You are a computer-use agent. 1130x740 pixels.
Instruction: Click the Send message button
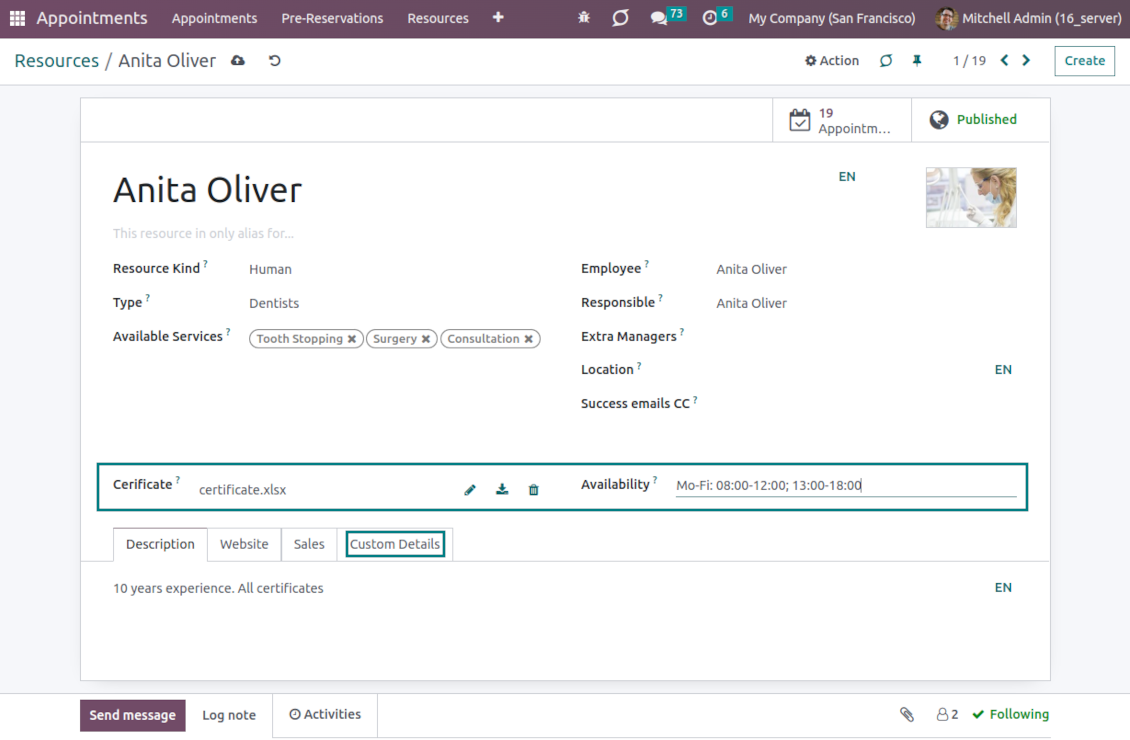[133, 715]
